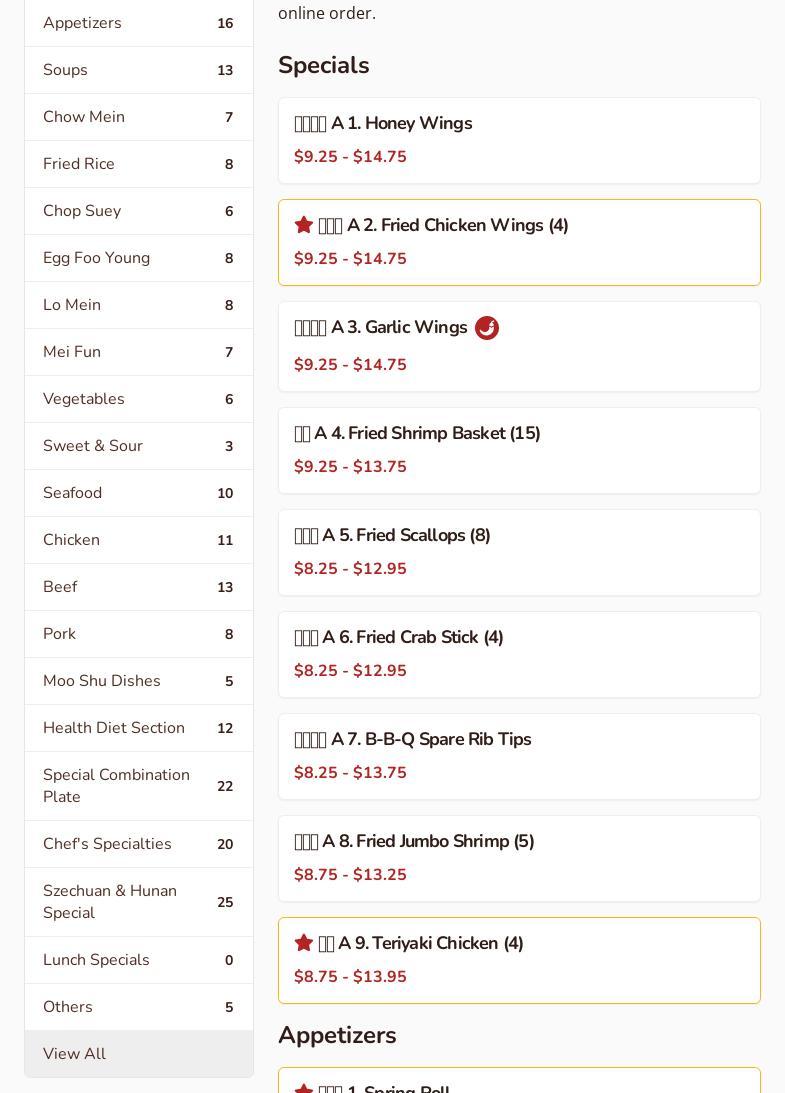
Task: Open the A 5. Fried Scallops item
Action: [519, 552]
